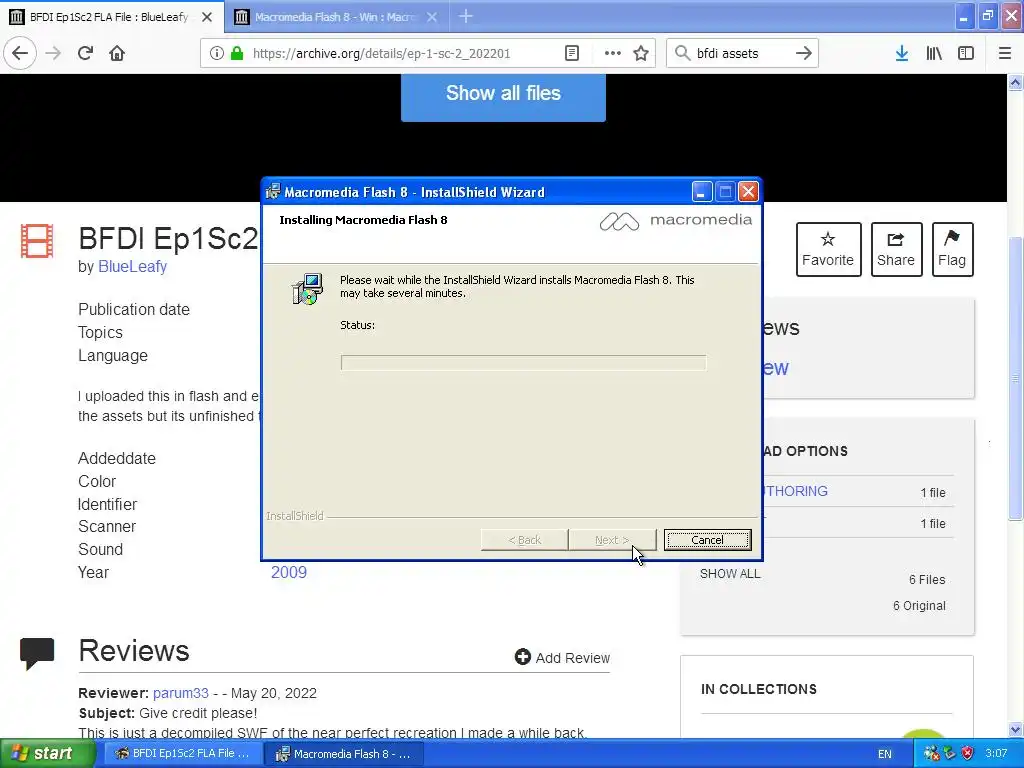Viewport: 1024px width, 768px height.
Task: Close the BFDI Ep1Sc2 FLA File tab
Action: (x=206, y=17)
